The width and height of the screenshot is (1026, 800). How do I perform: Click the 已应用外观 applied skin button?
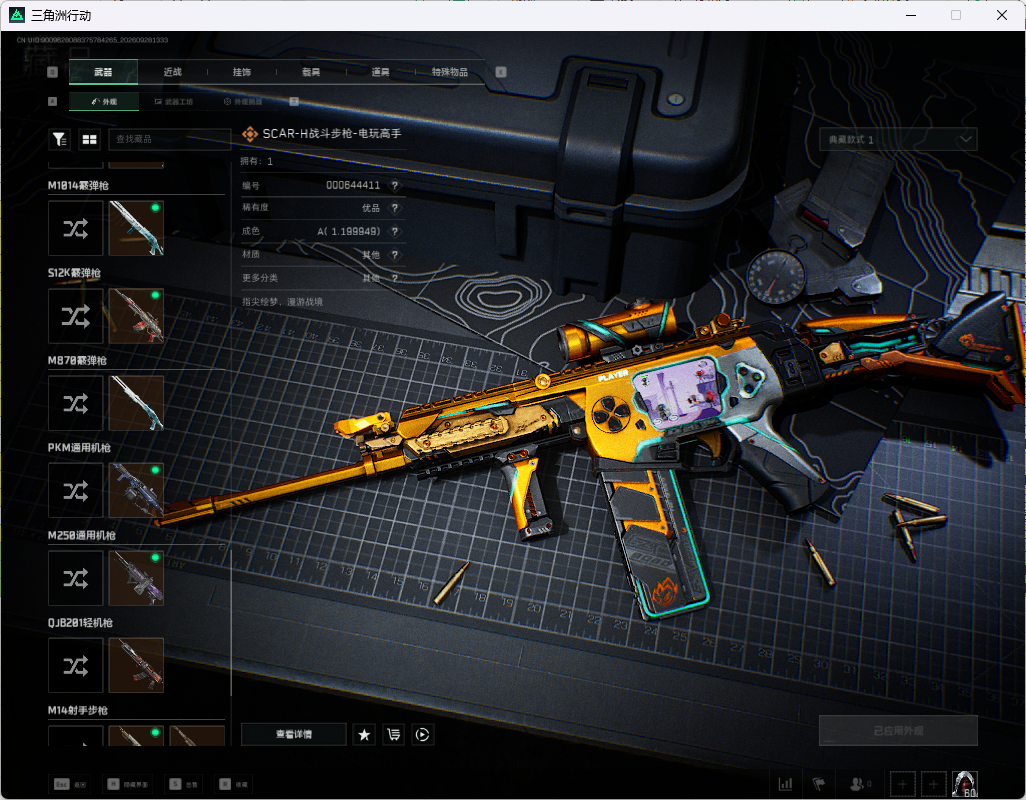point(898,731)
